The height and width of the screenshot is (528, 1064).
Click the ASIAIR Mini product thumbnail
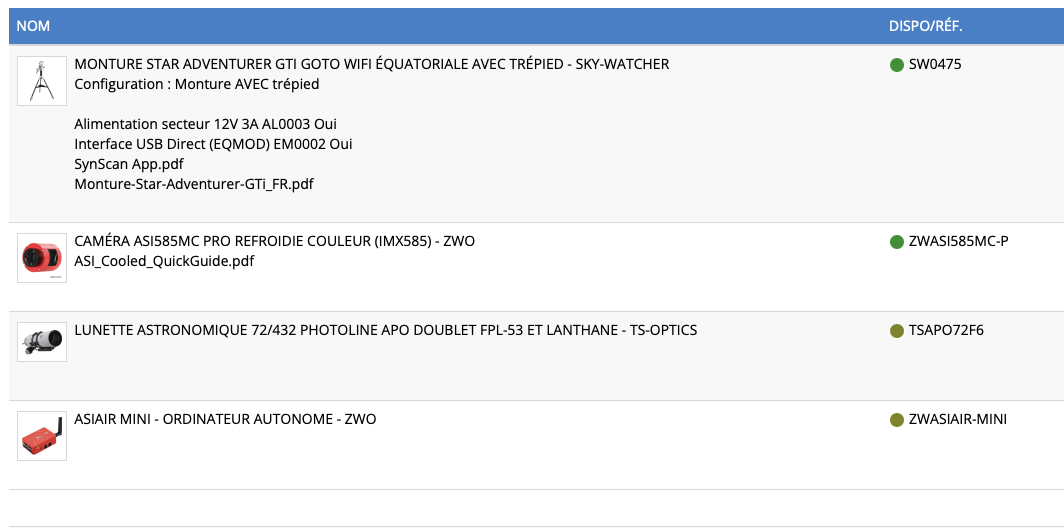click(42, 436)
